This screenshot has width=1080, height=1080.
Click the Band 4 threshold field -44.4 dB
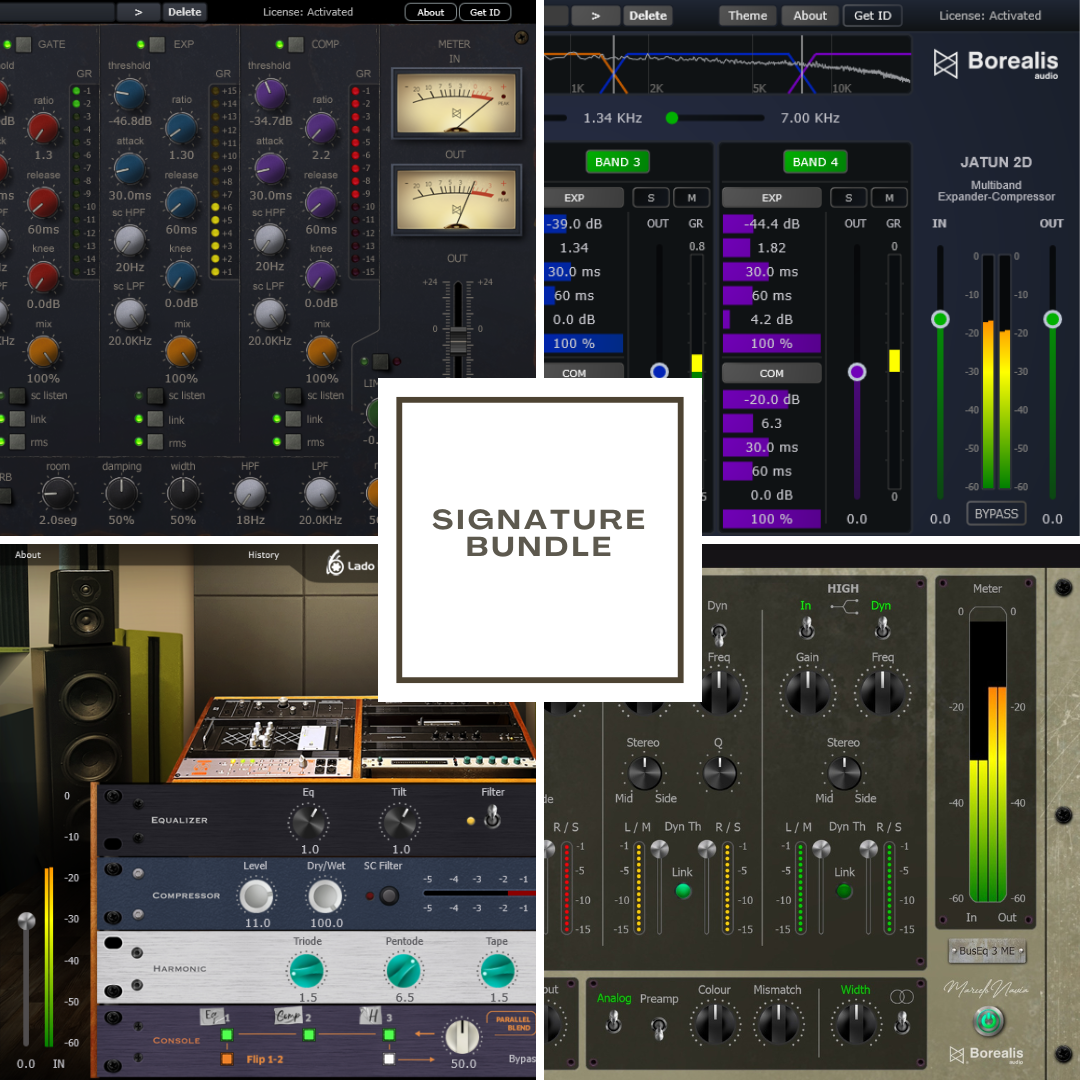pos(771,224)
